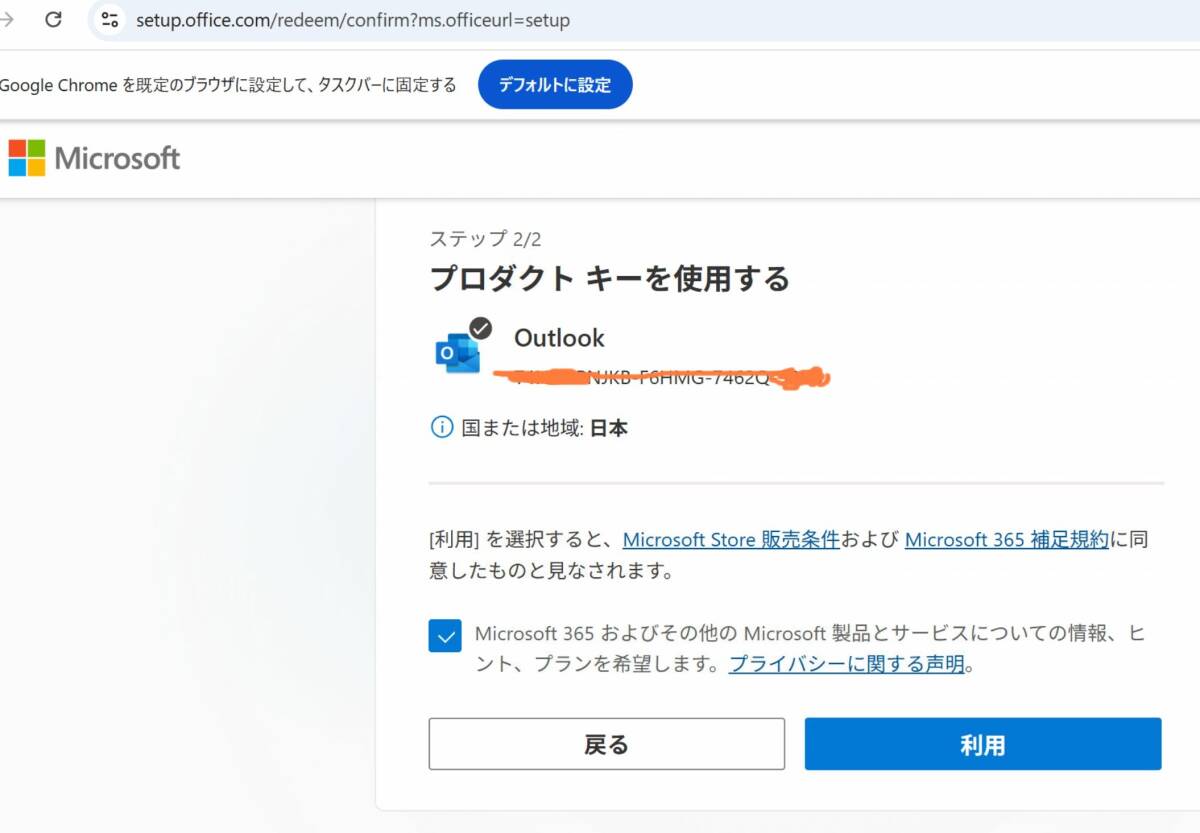Click the info icon beside 国または地域
Image resolution: width=1200 pixels, height=833 pixels.
pos(441,428)
